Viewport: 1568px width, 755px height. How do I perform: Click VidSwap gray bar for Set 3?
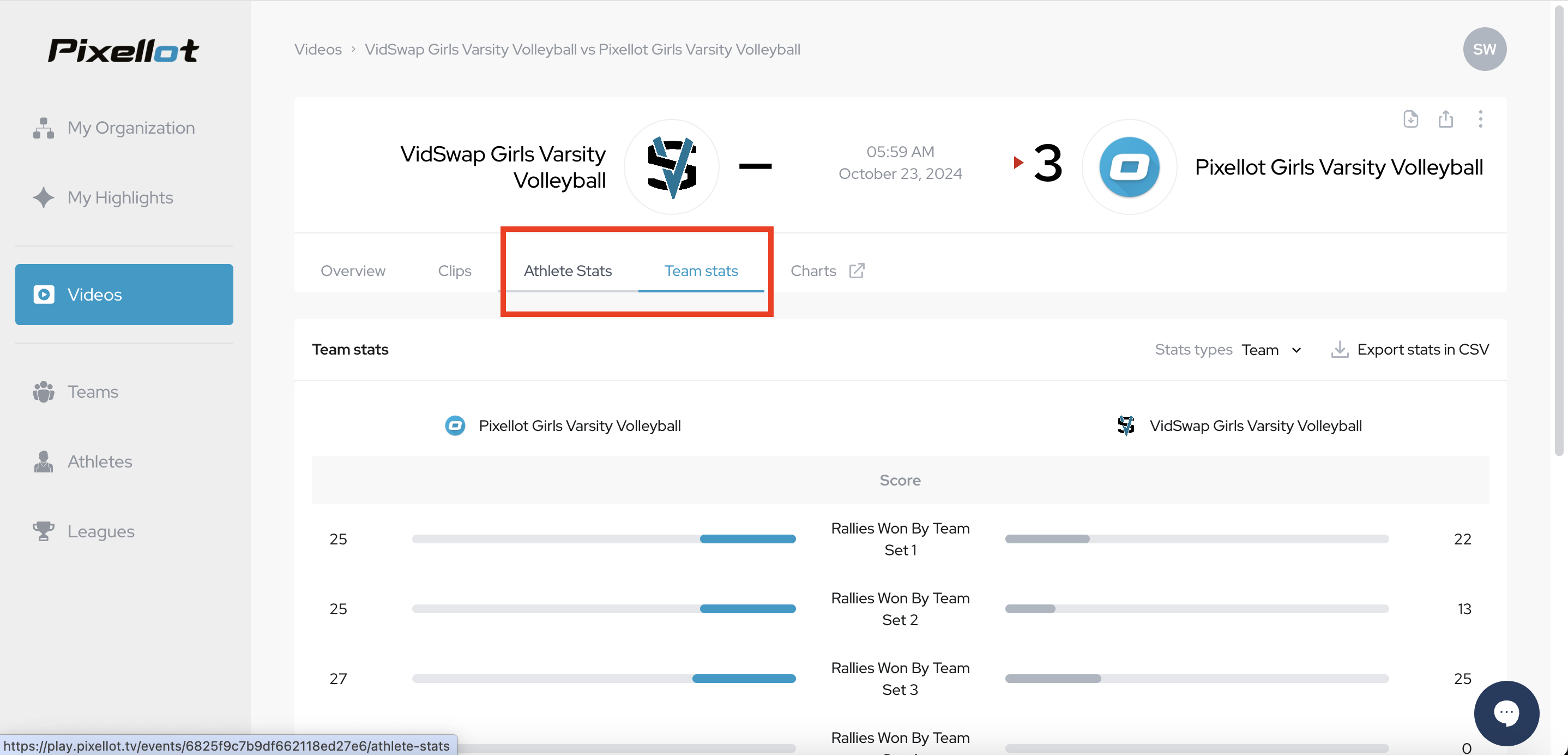click(1053, 678)
